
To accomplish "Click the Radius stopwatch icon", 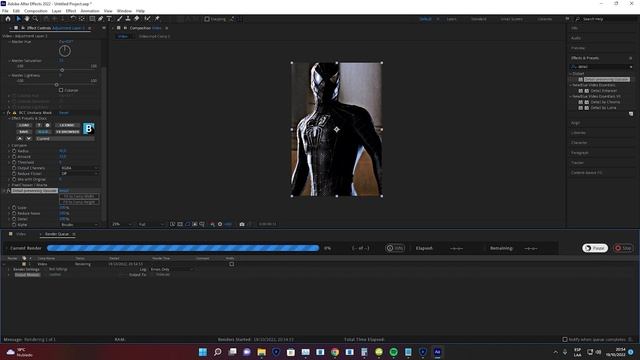I will click(x=14, y=151).
